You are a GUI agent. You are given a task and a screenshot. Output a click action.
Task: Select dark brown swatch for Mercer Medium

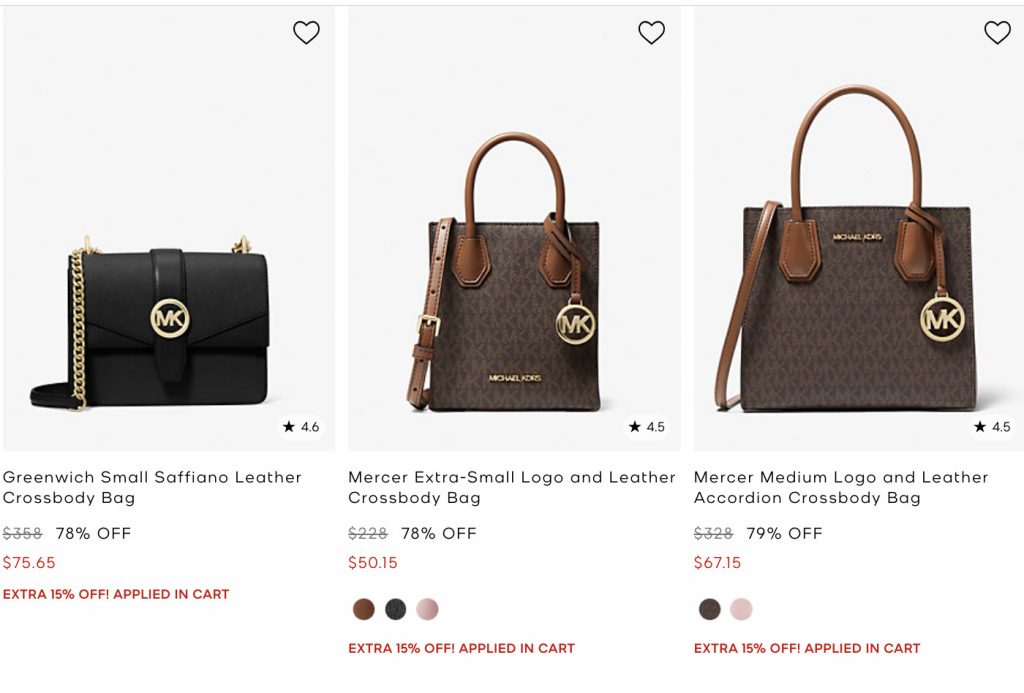coord(710,609)
